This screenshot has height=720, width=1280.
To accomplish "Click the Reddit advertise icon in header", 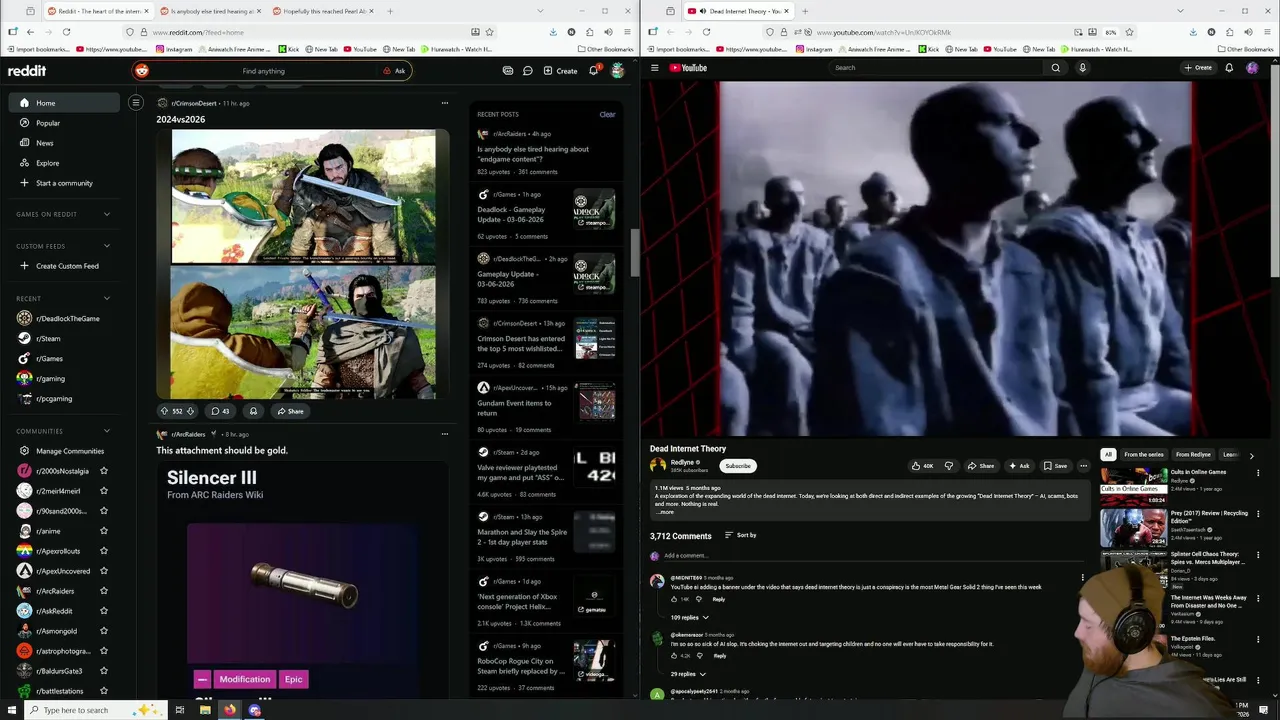I will [508, 71].
